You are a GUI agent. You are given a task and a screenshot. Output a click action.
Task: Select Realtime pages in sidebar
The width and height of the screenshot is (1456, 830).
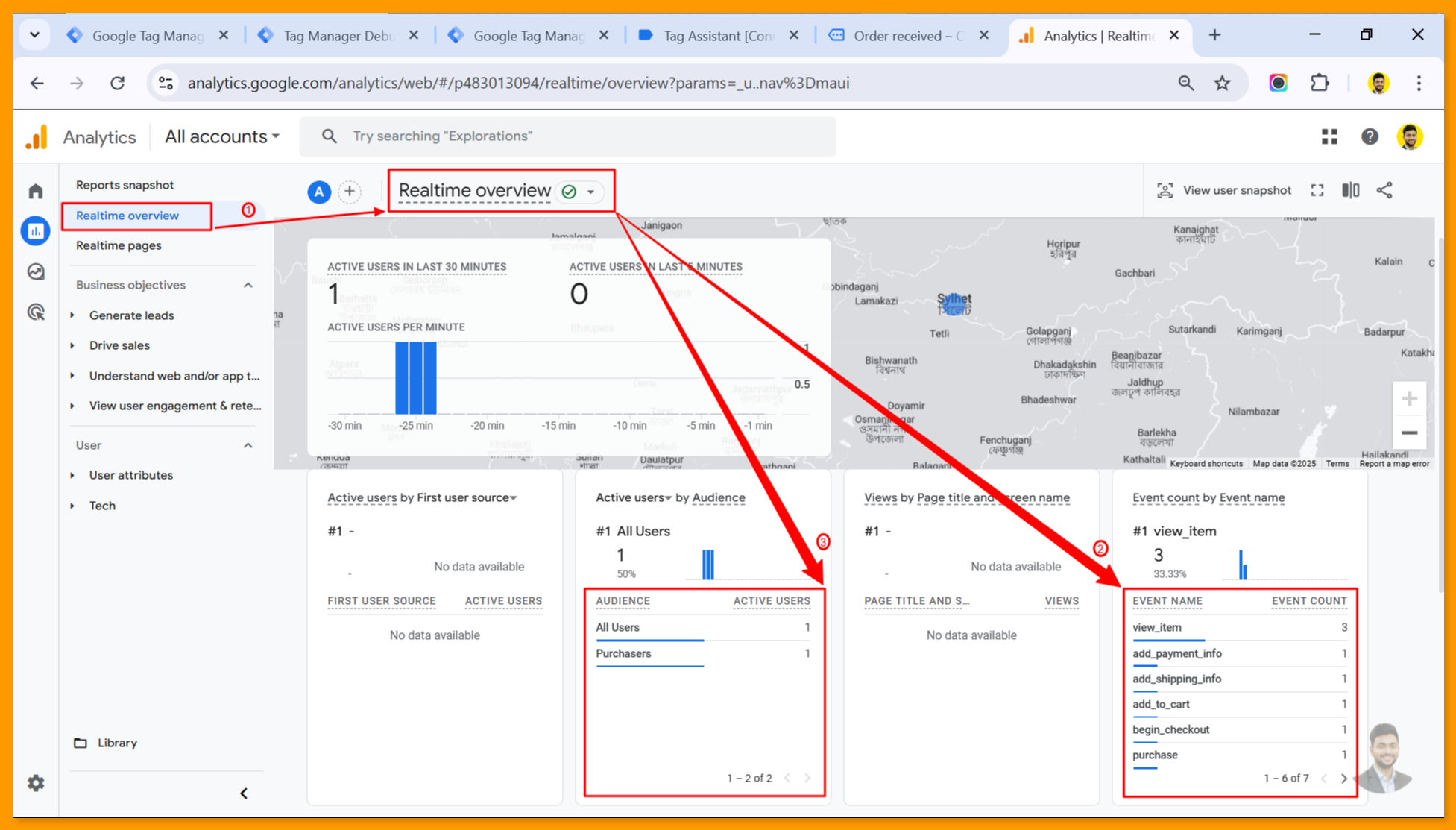[x=119, y=245]
